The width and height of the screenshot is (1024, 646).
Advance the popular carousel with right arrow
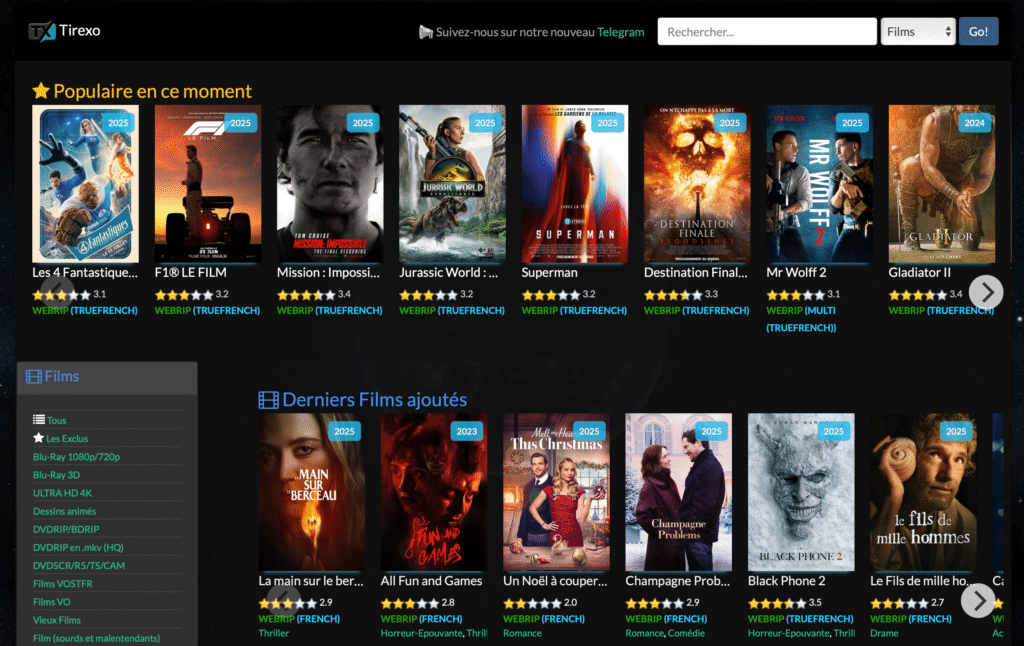(x=986, y=292)
